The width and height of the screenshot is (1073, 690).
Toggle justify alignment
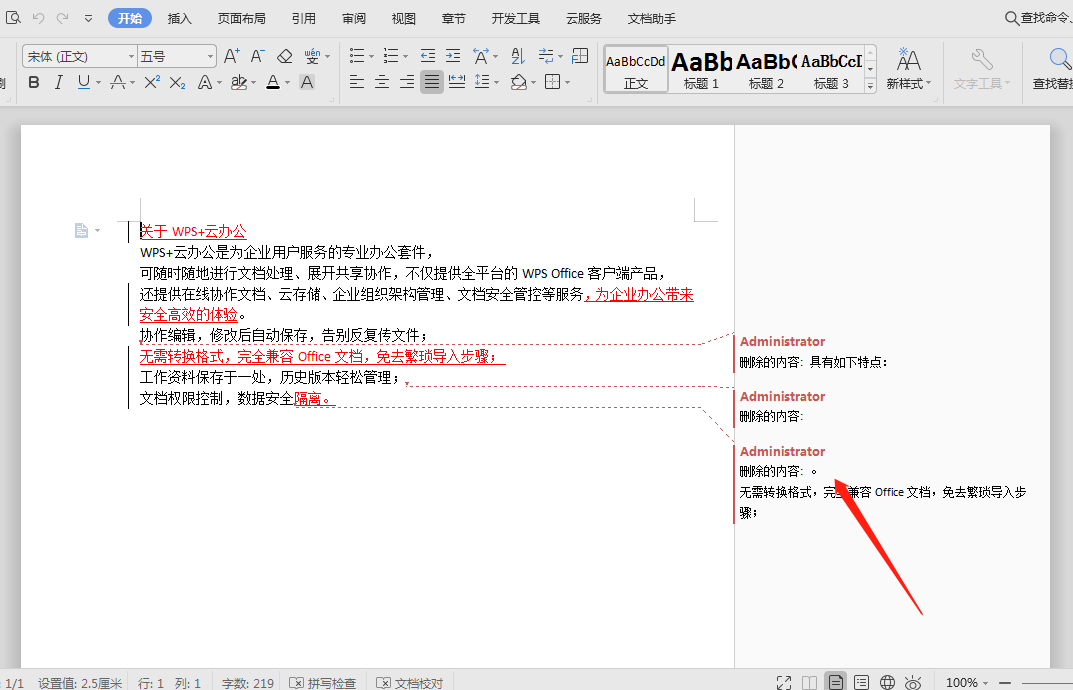click(x=432, y=83)
